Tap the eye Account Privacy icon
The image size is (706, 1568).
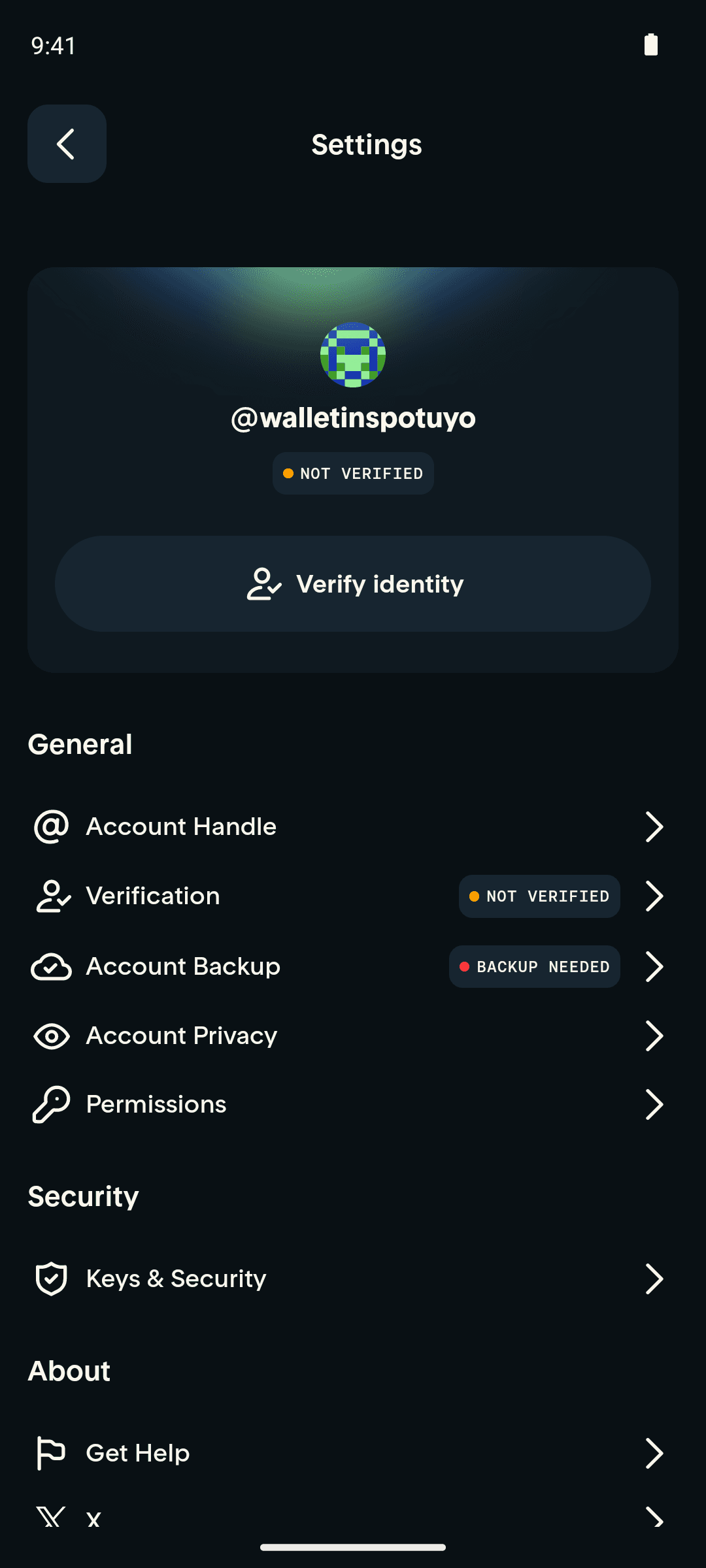point(51,1036)
